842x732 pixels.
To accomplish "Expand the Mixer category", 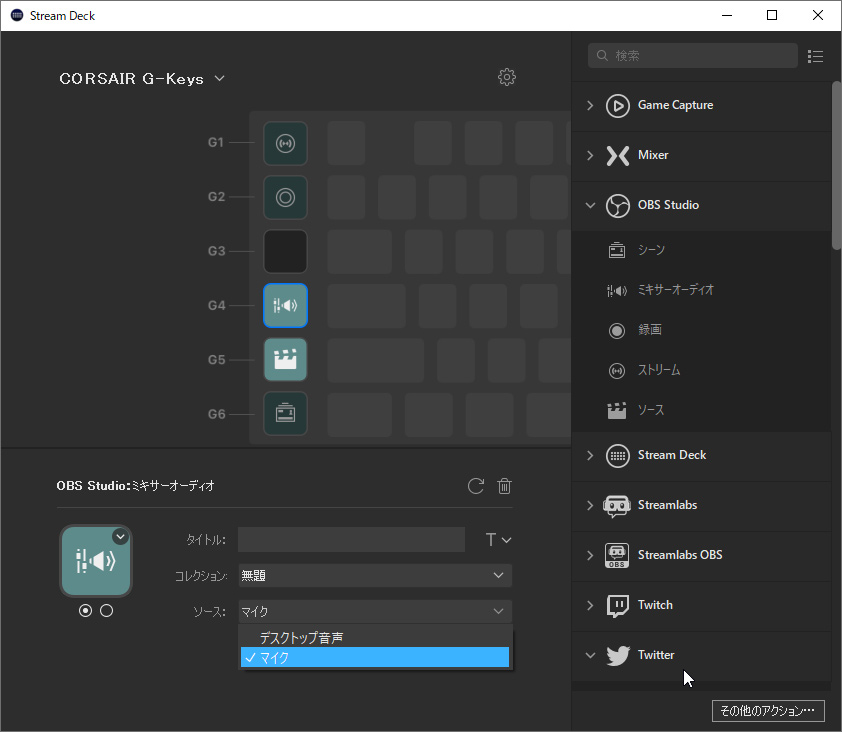I will pos(590,156).
